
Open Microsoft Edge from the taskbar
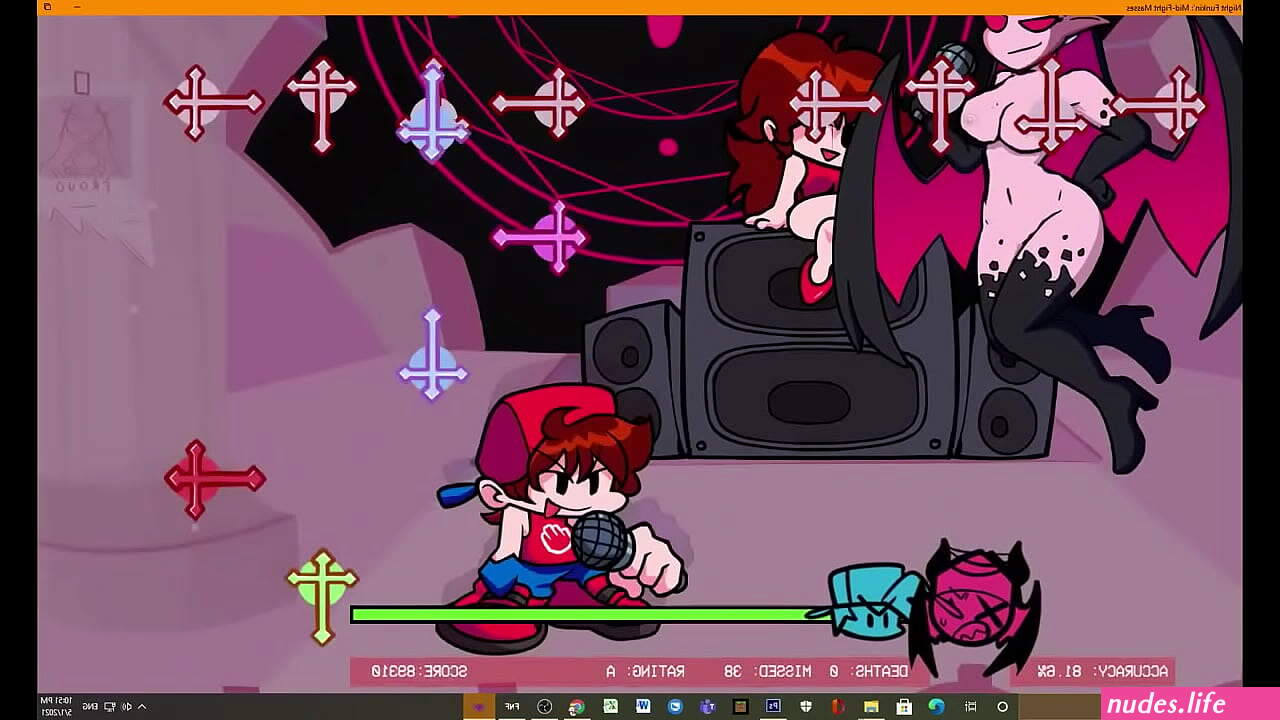[x=936, y=706]
